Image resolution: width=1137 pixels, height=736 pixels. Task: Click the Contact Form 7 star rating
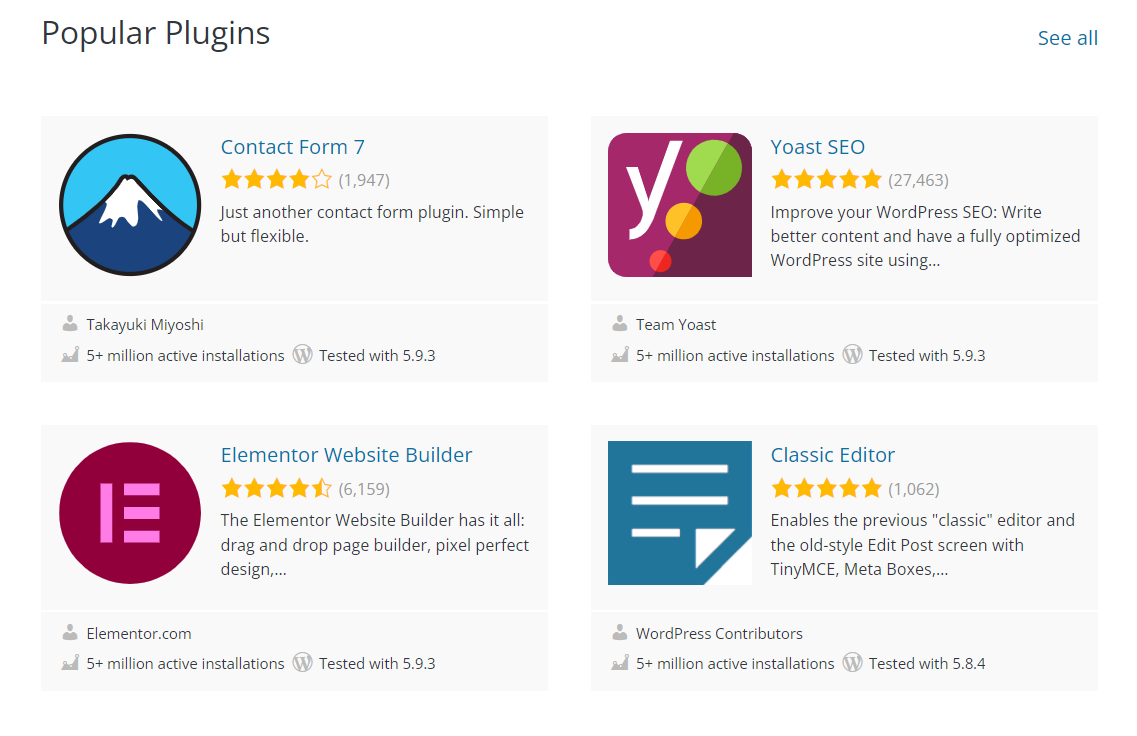pos(276,180)
